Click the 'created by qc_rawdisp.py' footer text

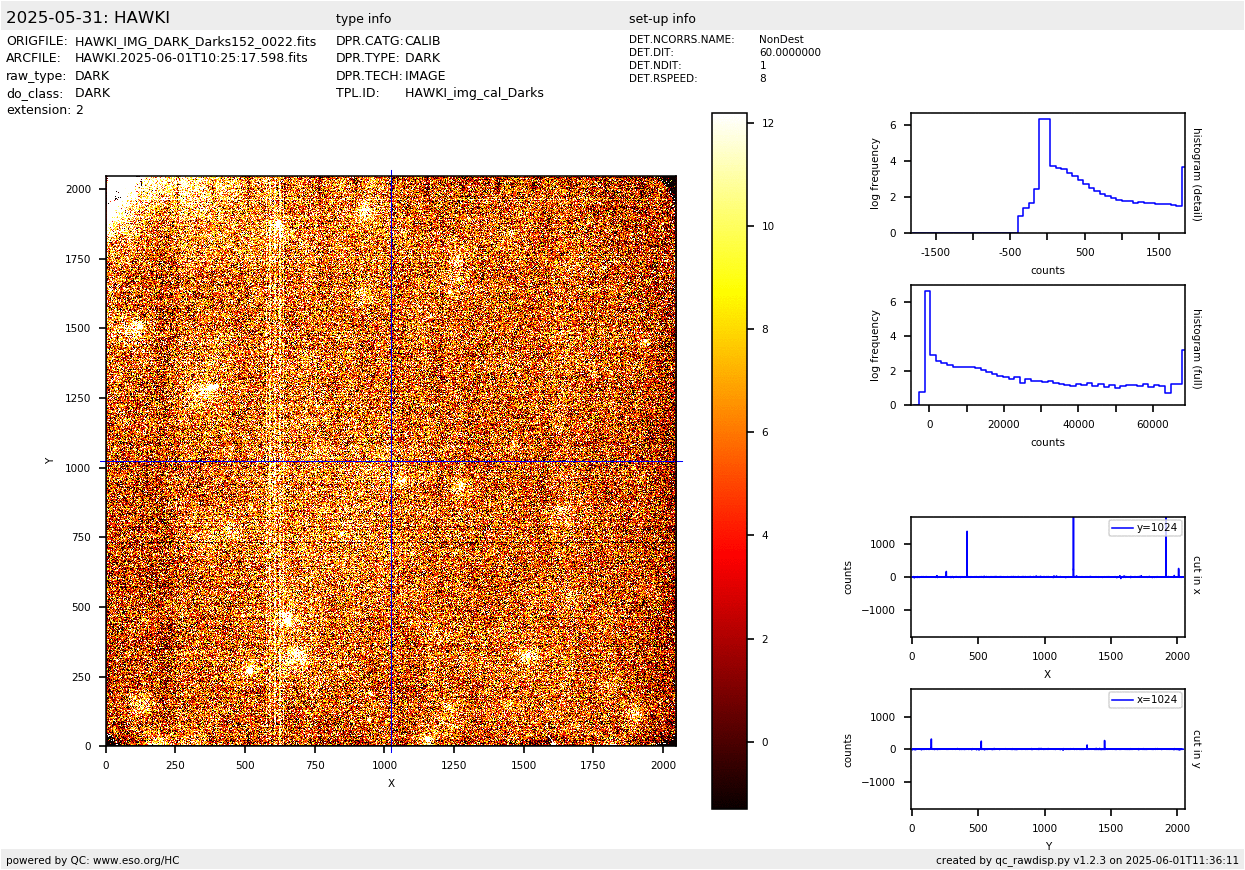[x=1087, y=860]
